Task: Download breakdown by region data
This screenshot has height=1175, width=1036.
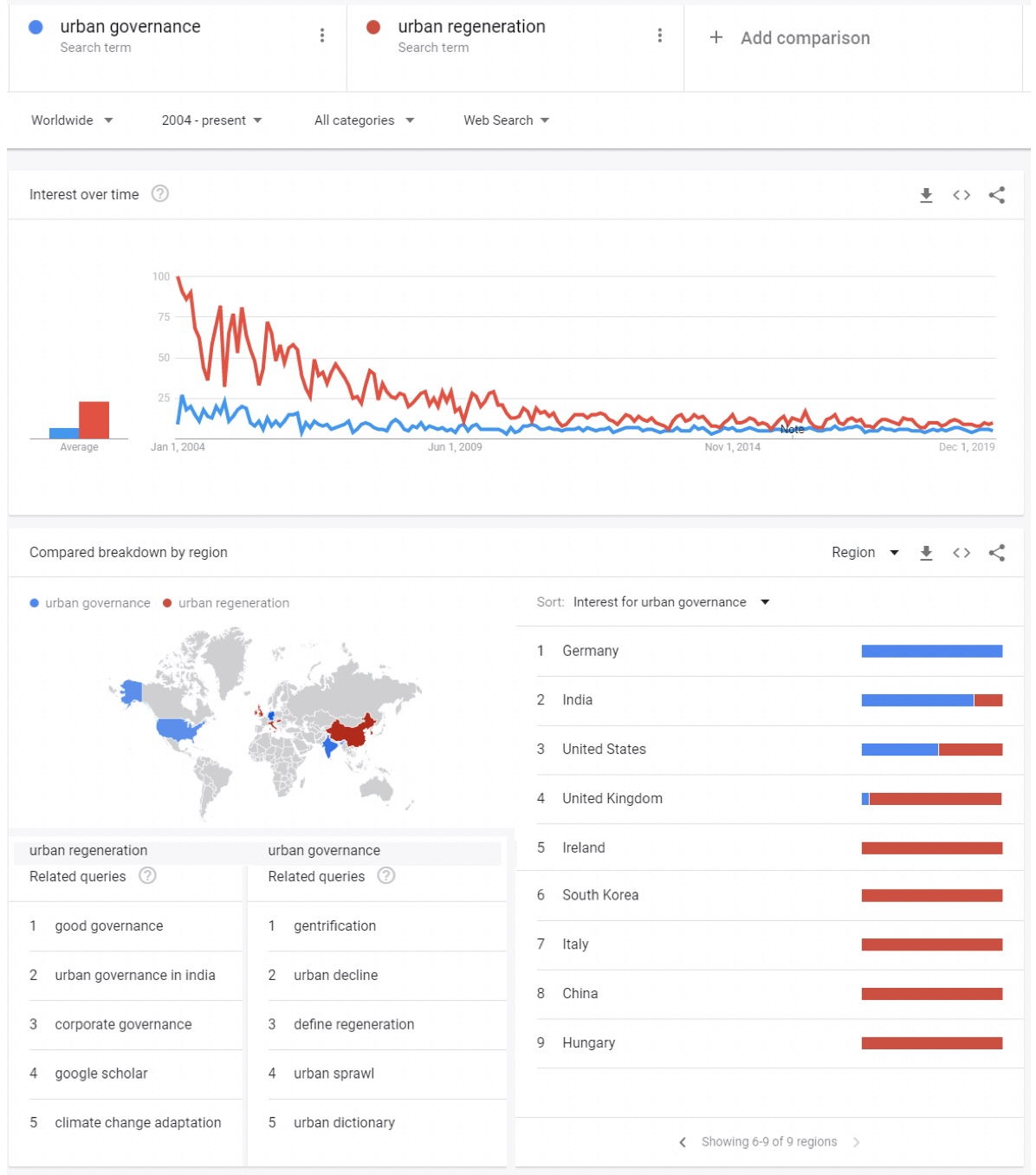Action: [x=926, y=553]
